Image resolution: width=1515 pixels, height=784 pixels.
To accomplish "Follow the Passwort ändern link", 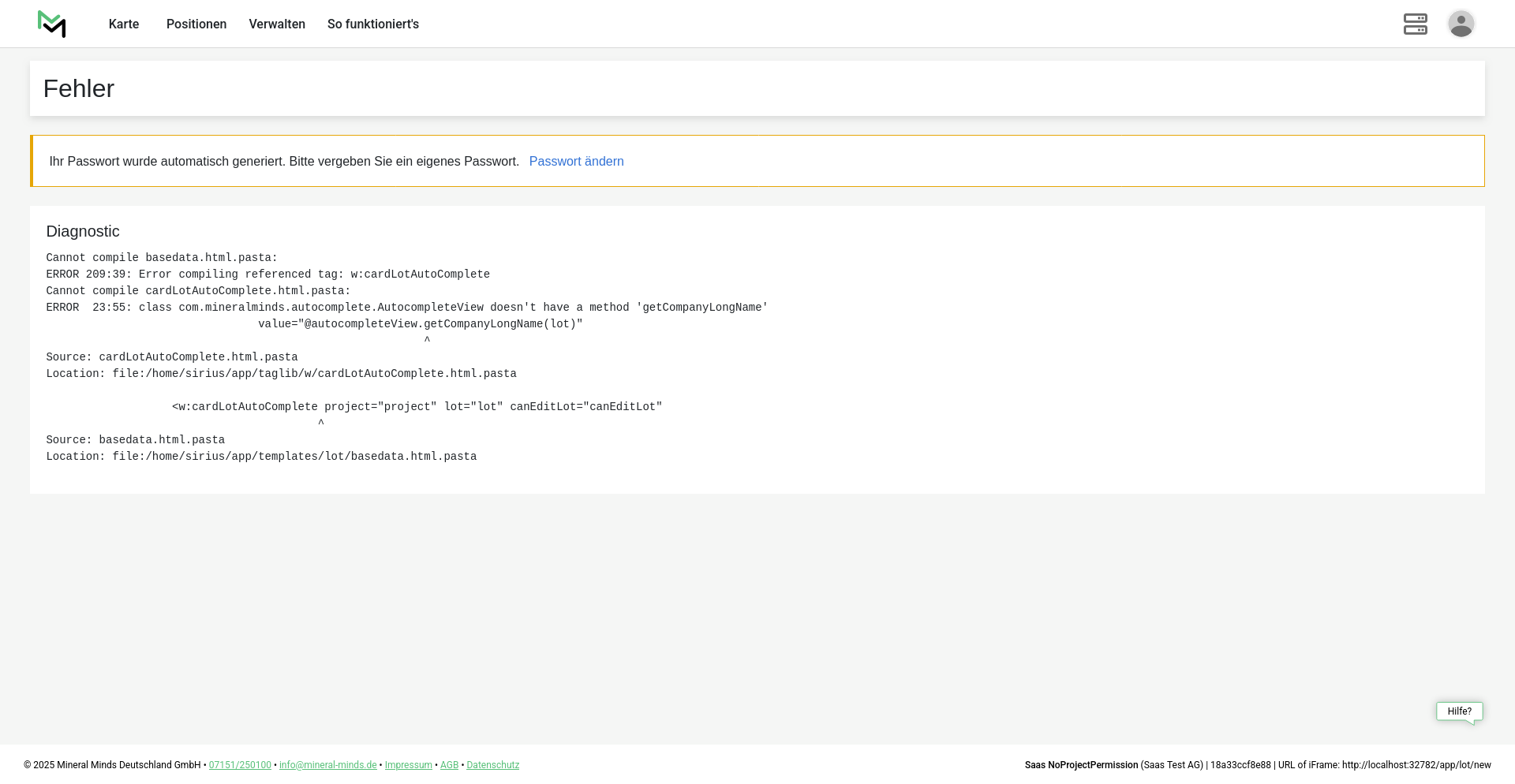I will click(x=576, y=162).
